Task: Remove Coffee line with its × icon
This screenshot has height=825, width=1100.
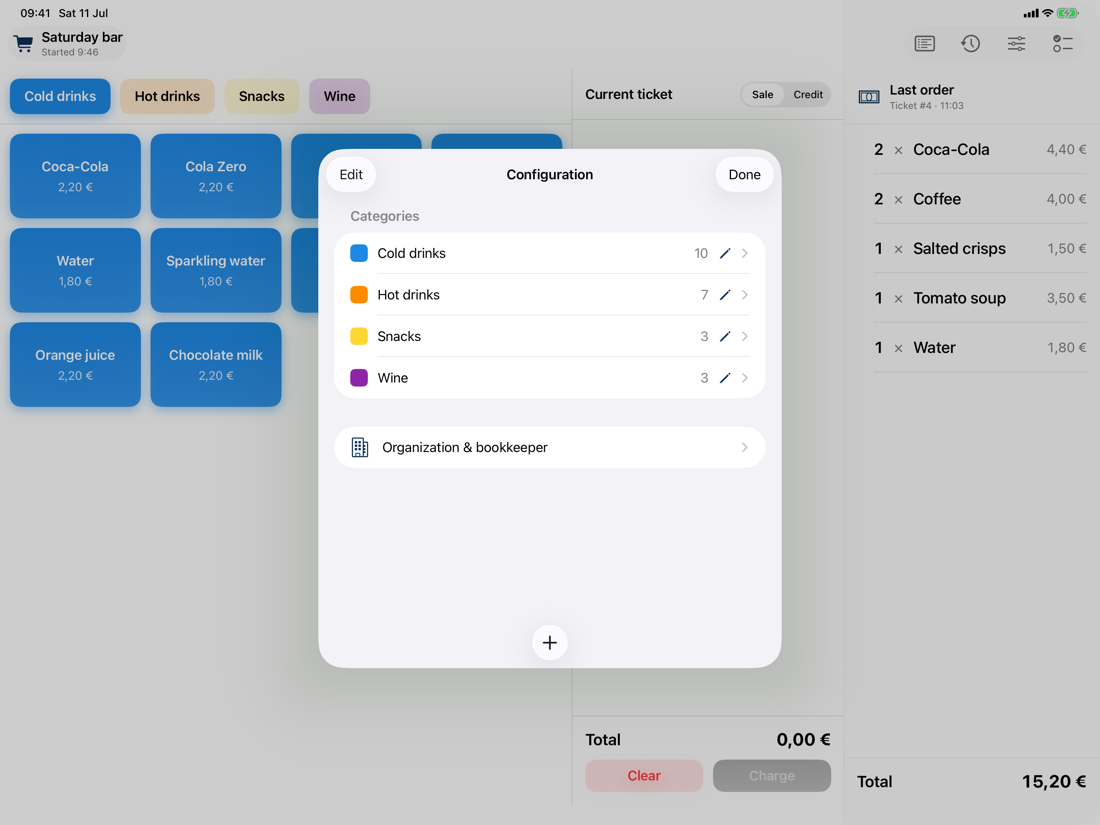Action: click(x=898, y=200)
